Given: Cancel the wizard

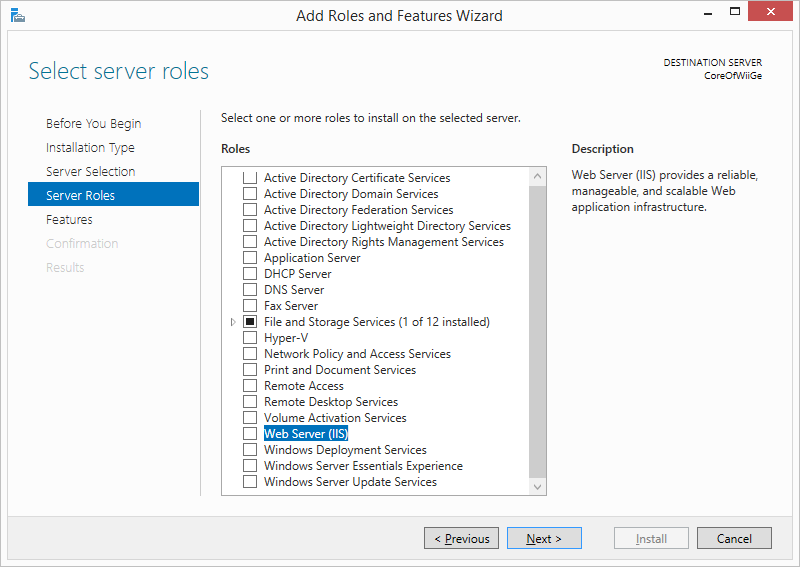Looking at the screenshot, I should [734, 538].
